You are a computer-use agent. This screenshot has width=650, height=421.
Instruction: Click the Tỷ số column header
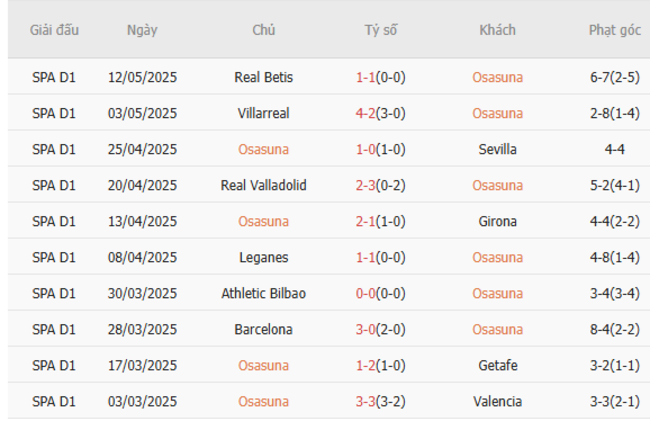pyautogui.click(x=380, y=30)
